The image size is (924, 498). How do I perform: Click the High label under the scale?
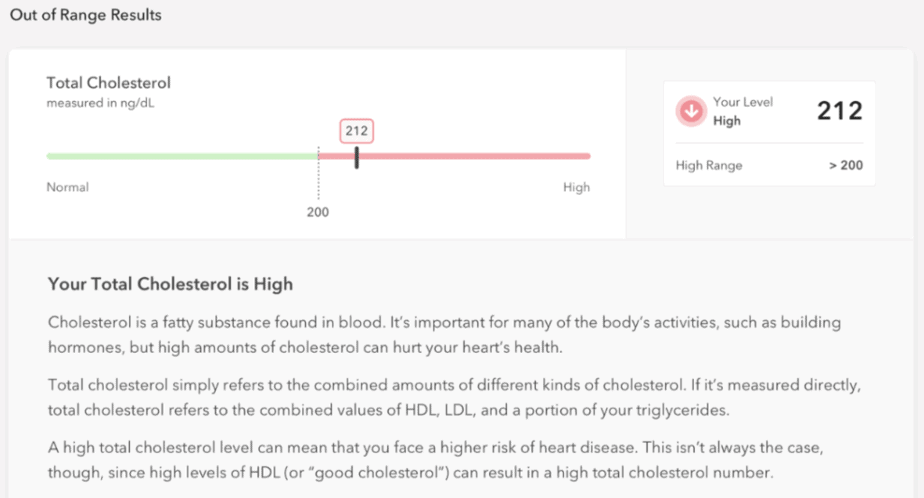click(576, 187)
